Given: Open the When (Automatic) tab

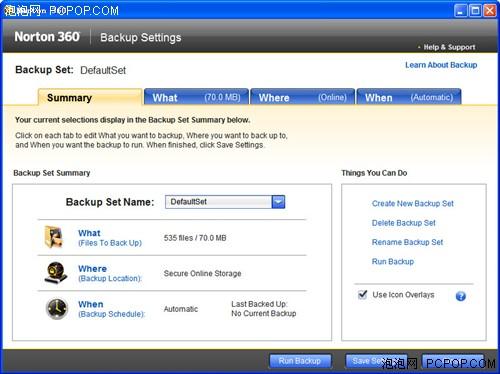Looking at the screenshot, I should (409, 97).
